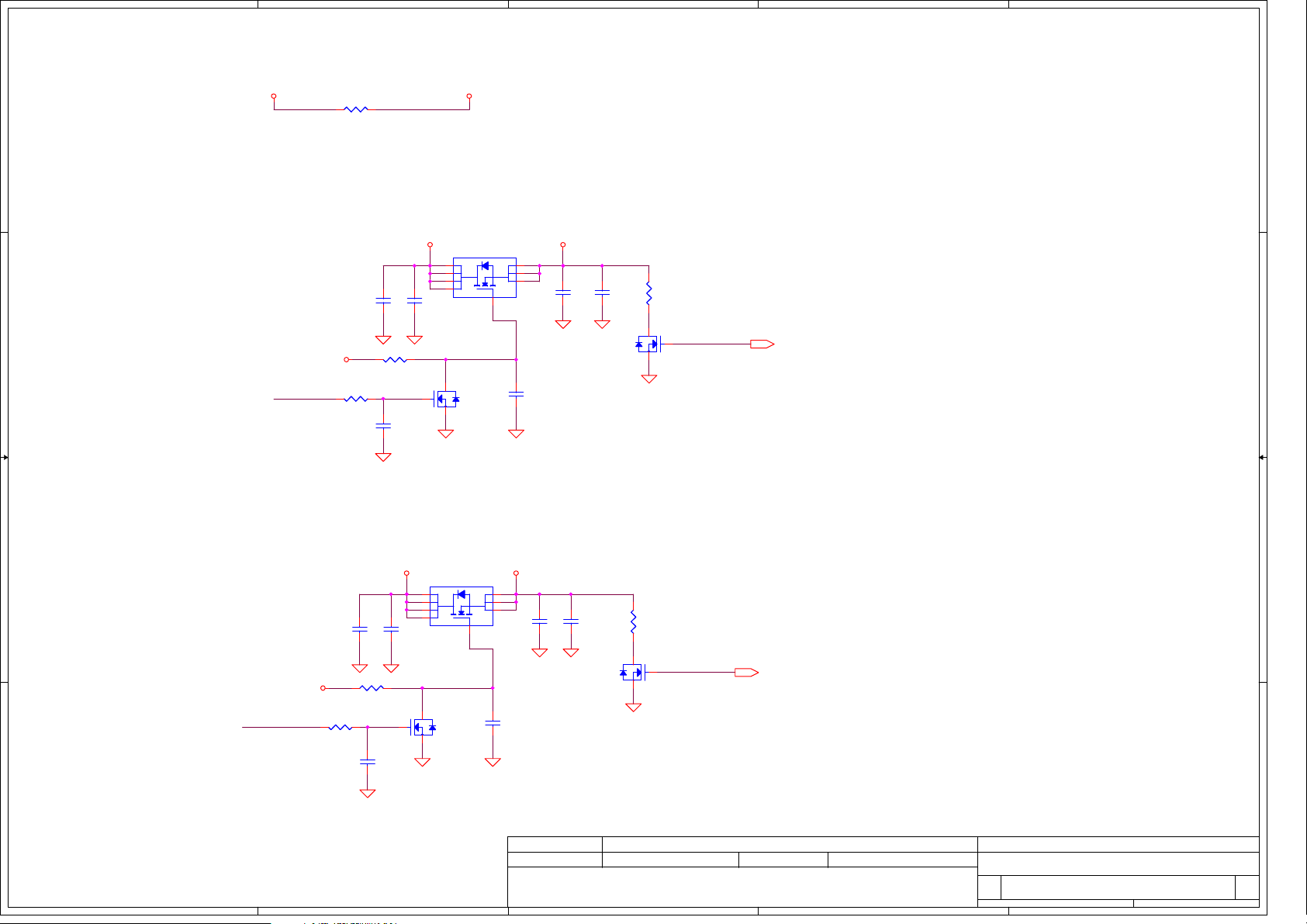Select upper circuit's pull-up resistor by terminal circle

coord(395,360)
